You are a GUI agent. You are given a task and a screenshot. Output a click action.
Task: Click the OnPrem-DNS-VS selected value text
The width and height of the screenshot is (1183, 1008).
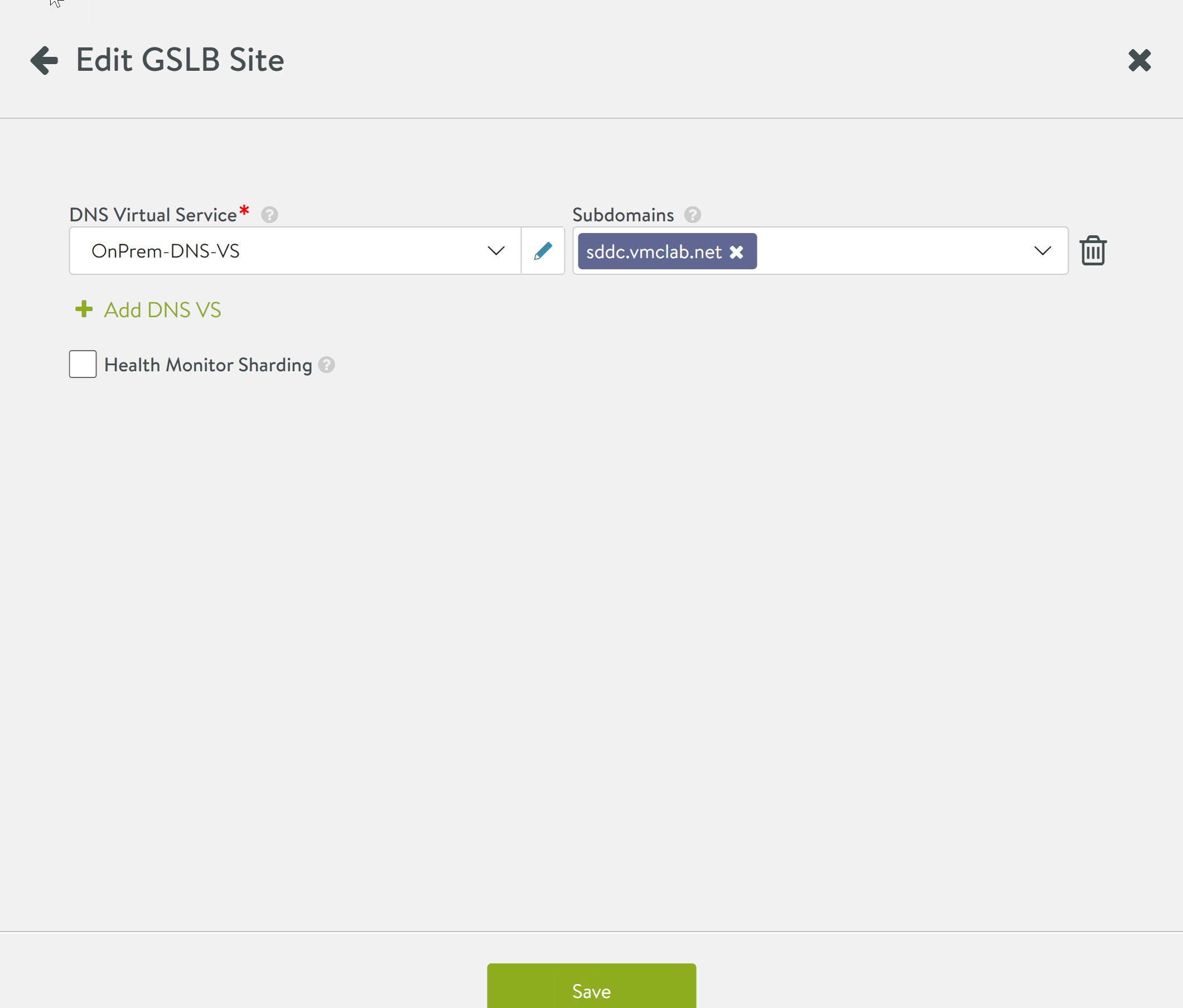click(x=166, y=251)
